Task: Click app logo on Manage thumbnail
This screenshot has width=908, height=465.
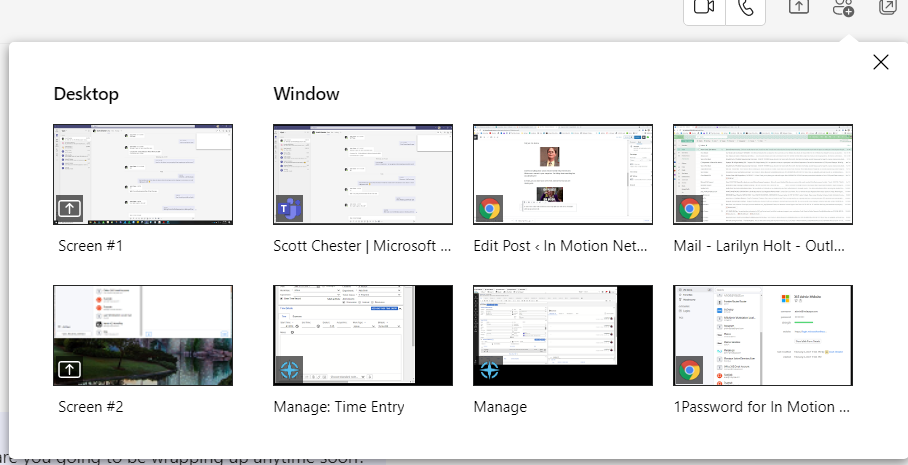Action: click(x=489, y=369)
